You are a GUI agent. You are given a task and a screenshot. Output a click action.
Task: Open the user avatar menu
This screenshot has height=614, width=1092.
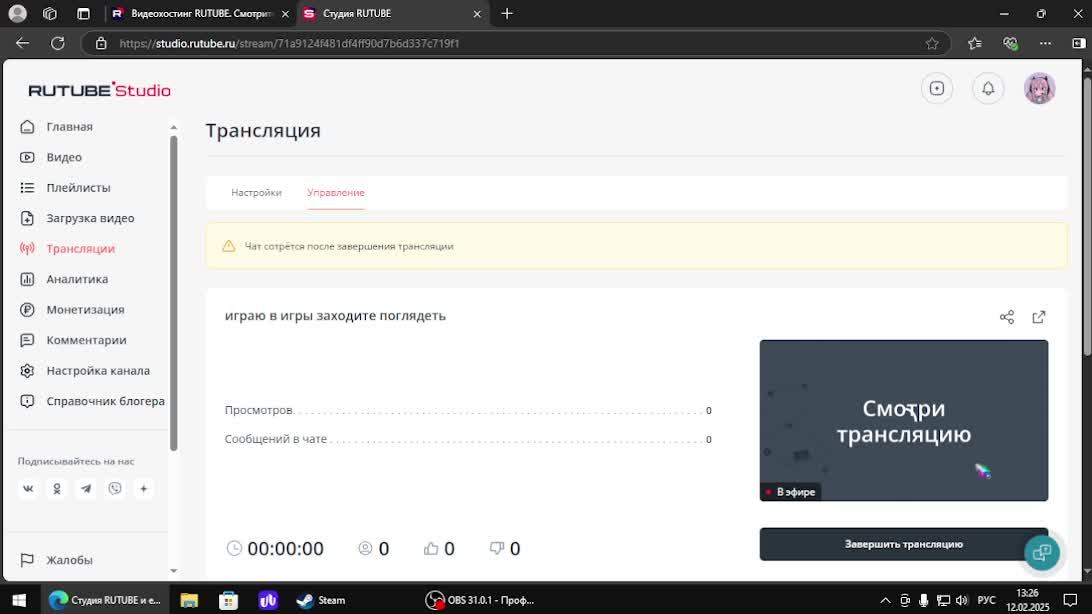coord(1039,88)
